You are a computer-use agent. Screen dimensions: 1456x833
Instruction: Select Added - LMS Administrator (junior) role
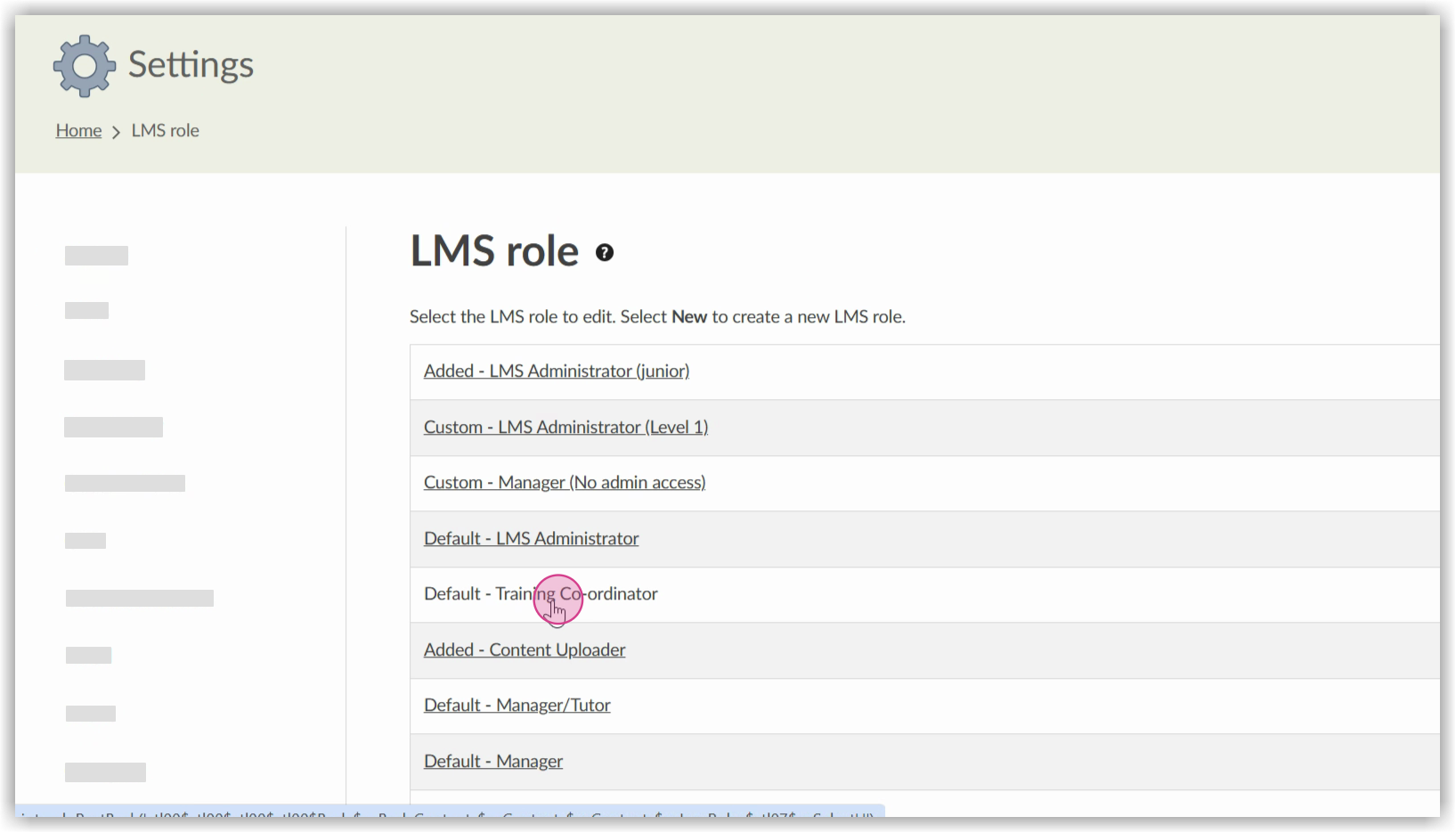[x=556, y=371]
